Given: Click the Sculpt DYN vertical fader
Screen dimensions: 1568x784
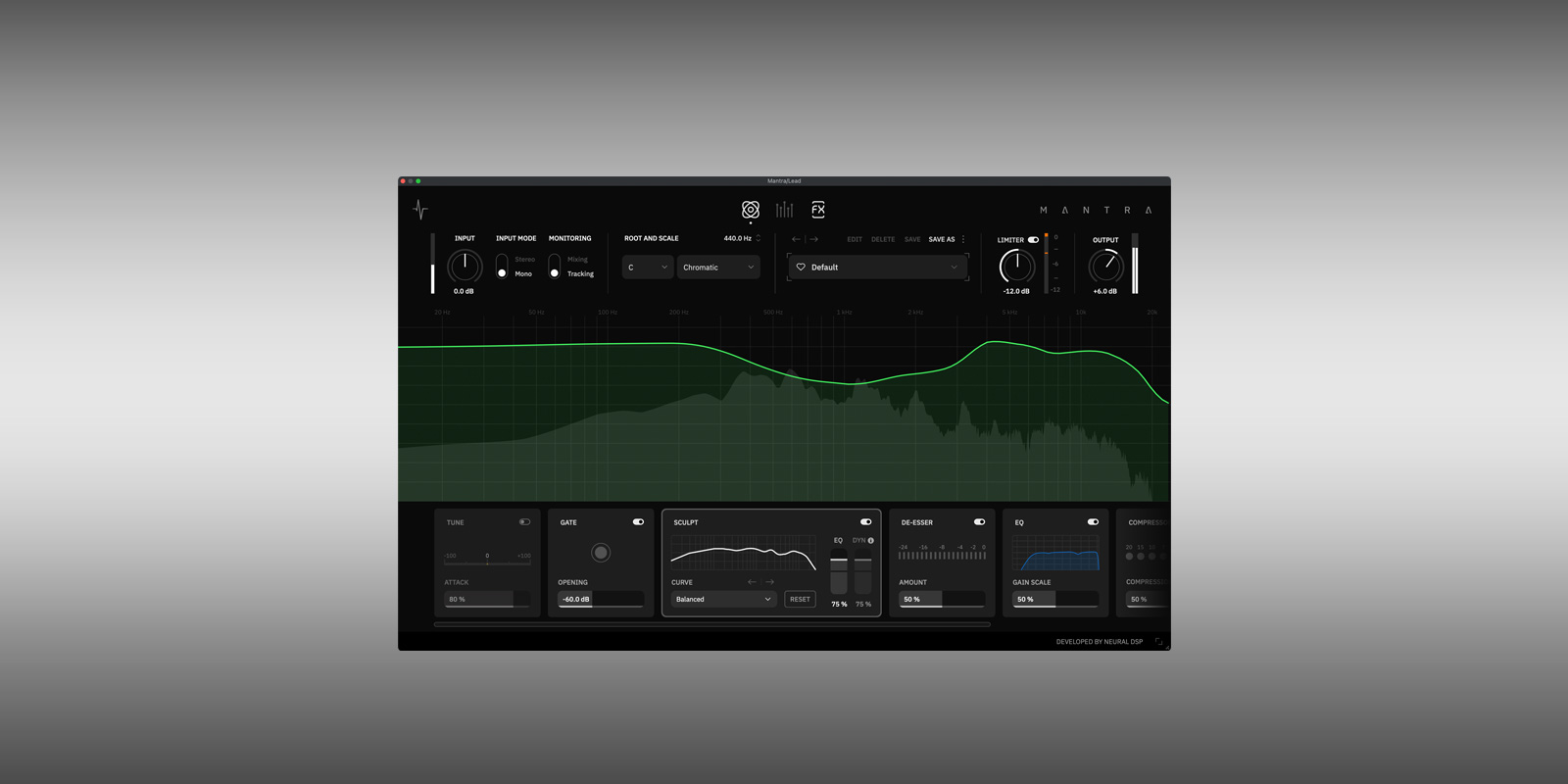Looking at the screenshot, I should pos(862,572).
